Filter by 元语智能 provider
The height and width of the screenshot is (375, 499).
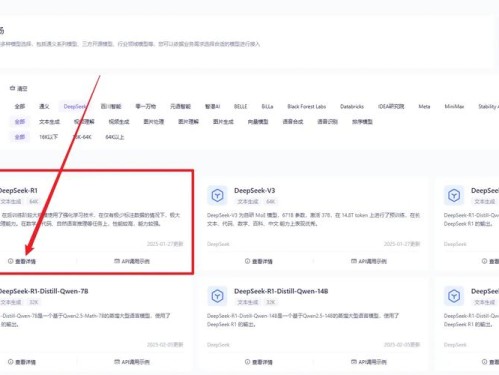click(180, 106)
